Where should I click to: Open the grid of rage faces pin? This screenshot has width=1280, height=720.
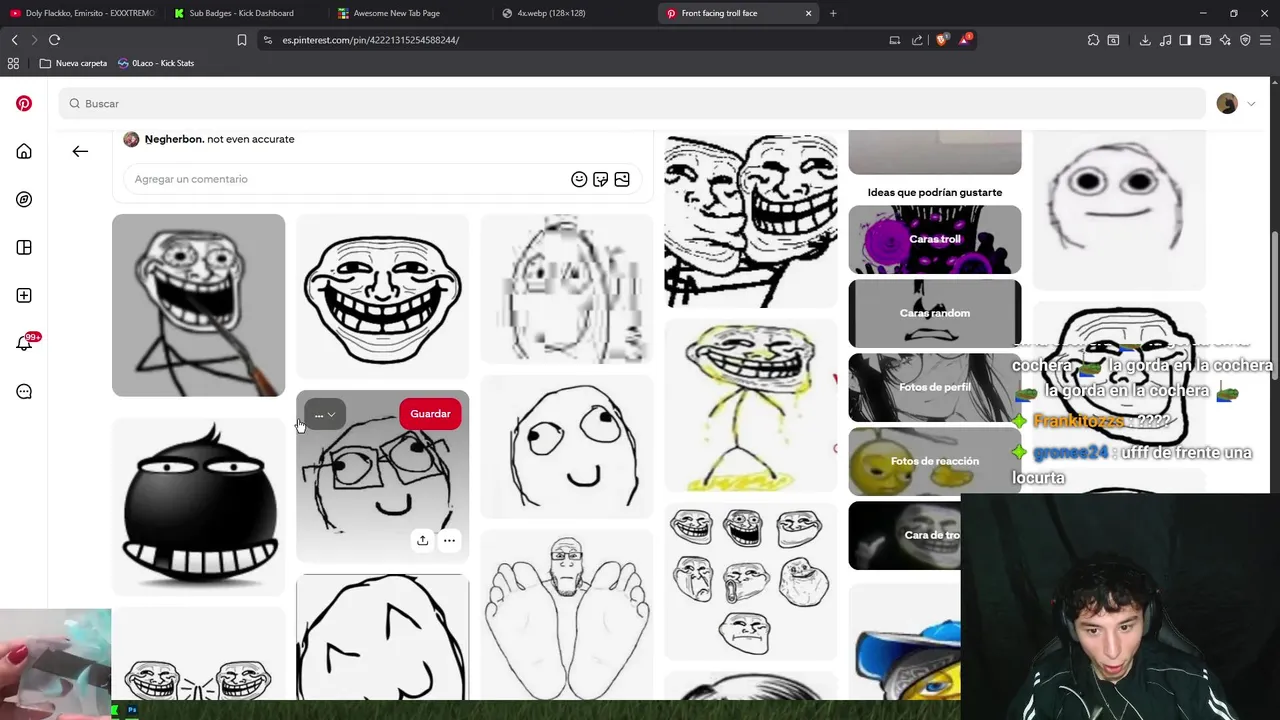[x=750, y=582]
